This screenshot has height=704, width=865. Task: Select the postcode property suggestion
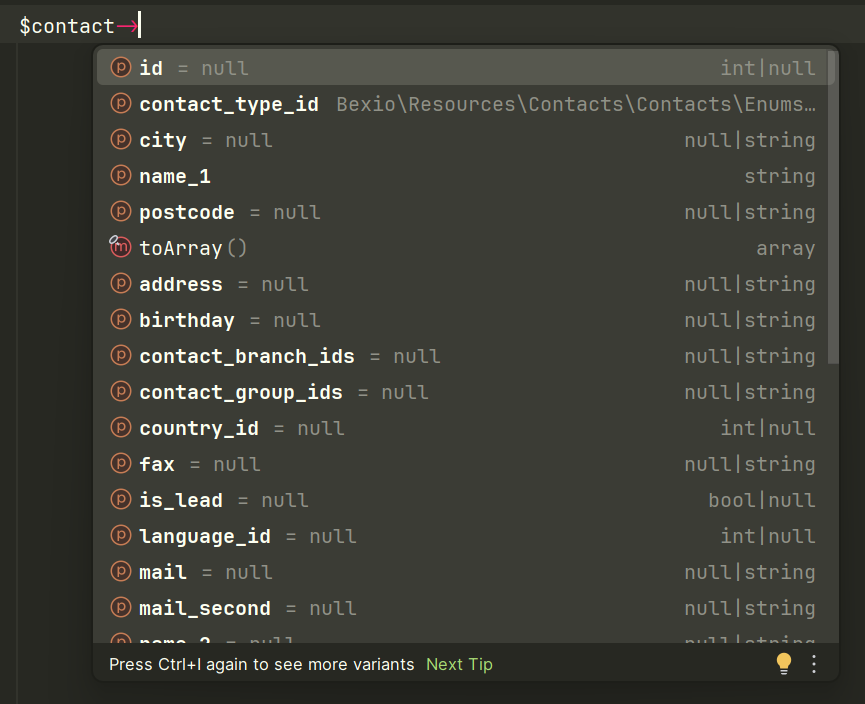(x=187, y=212)
